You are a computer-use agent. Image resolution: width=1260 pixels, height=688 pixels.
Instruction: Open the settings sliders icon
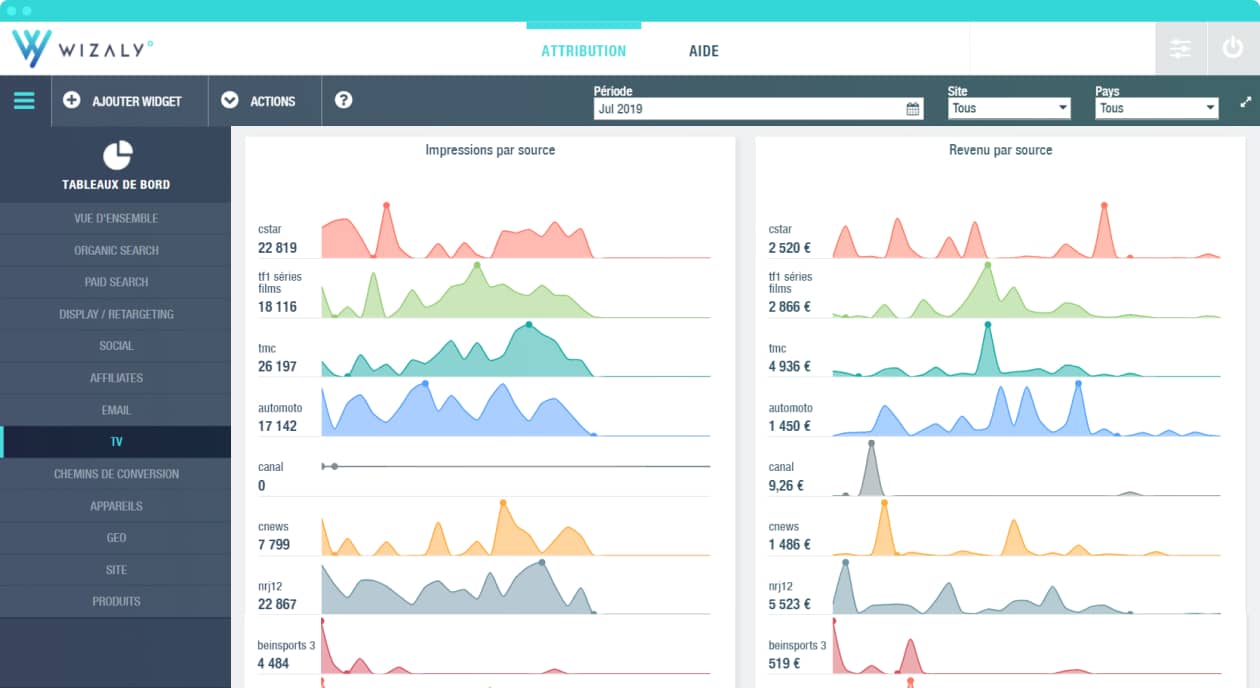1181,48
